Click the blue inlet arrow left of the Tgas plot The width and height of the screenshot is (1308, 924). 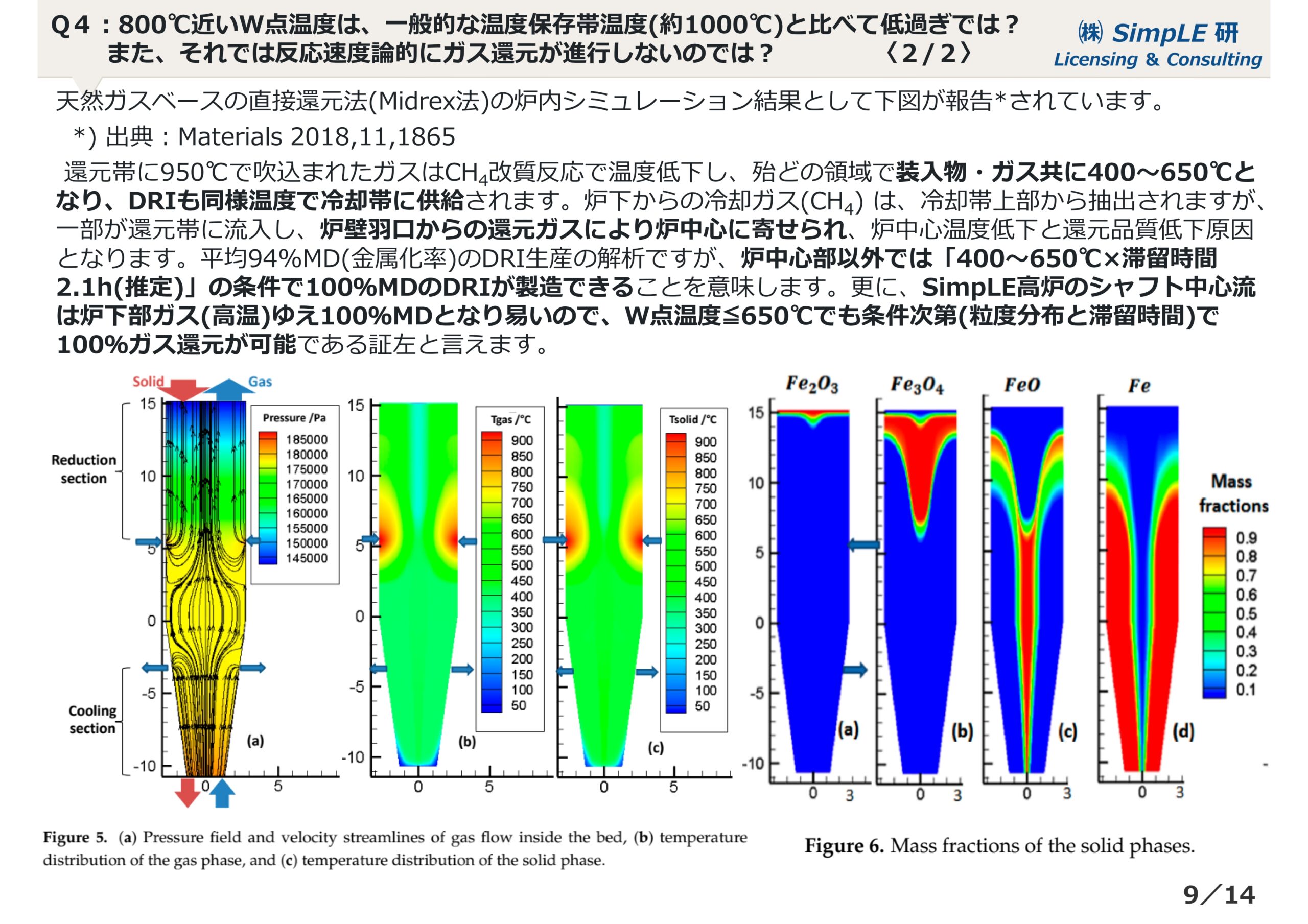click(x=370, y=539)
